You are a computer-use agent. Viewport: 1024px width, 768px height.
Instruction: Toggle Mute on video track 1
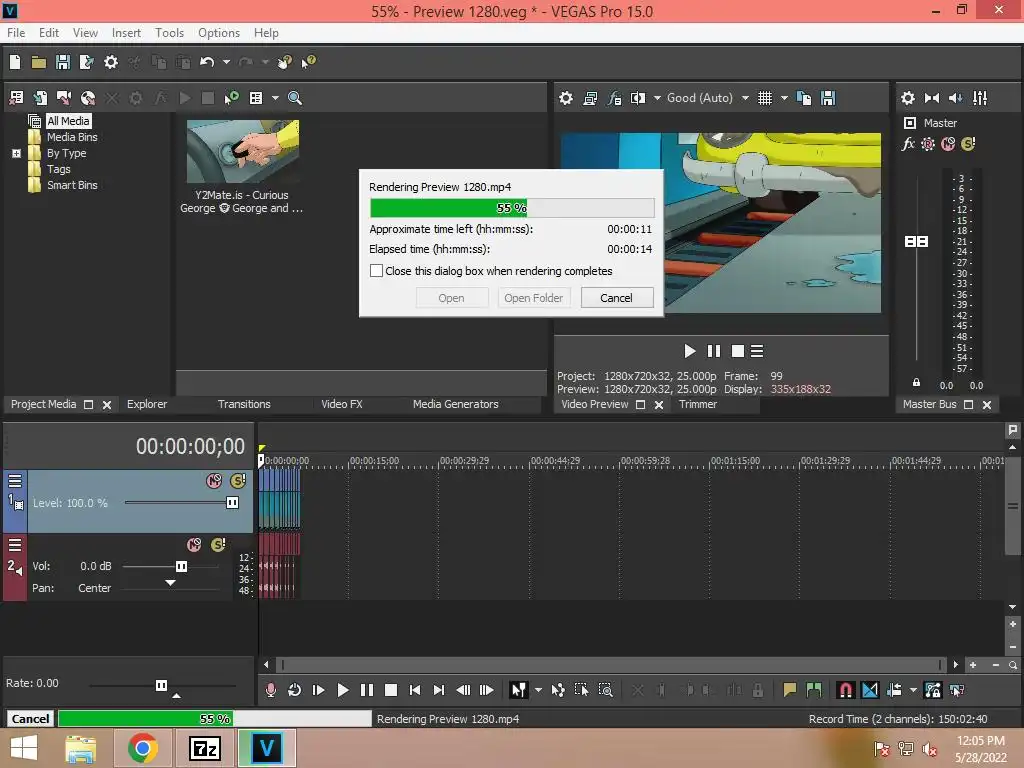coord(214,481)
